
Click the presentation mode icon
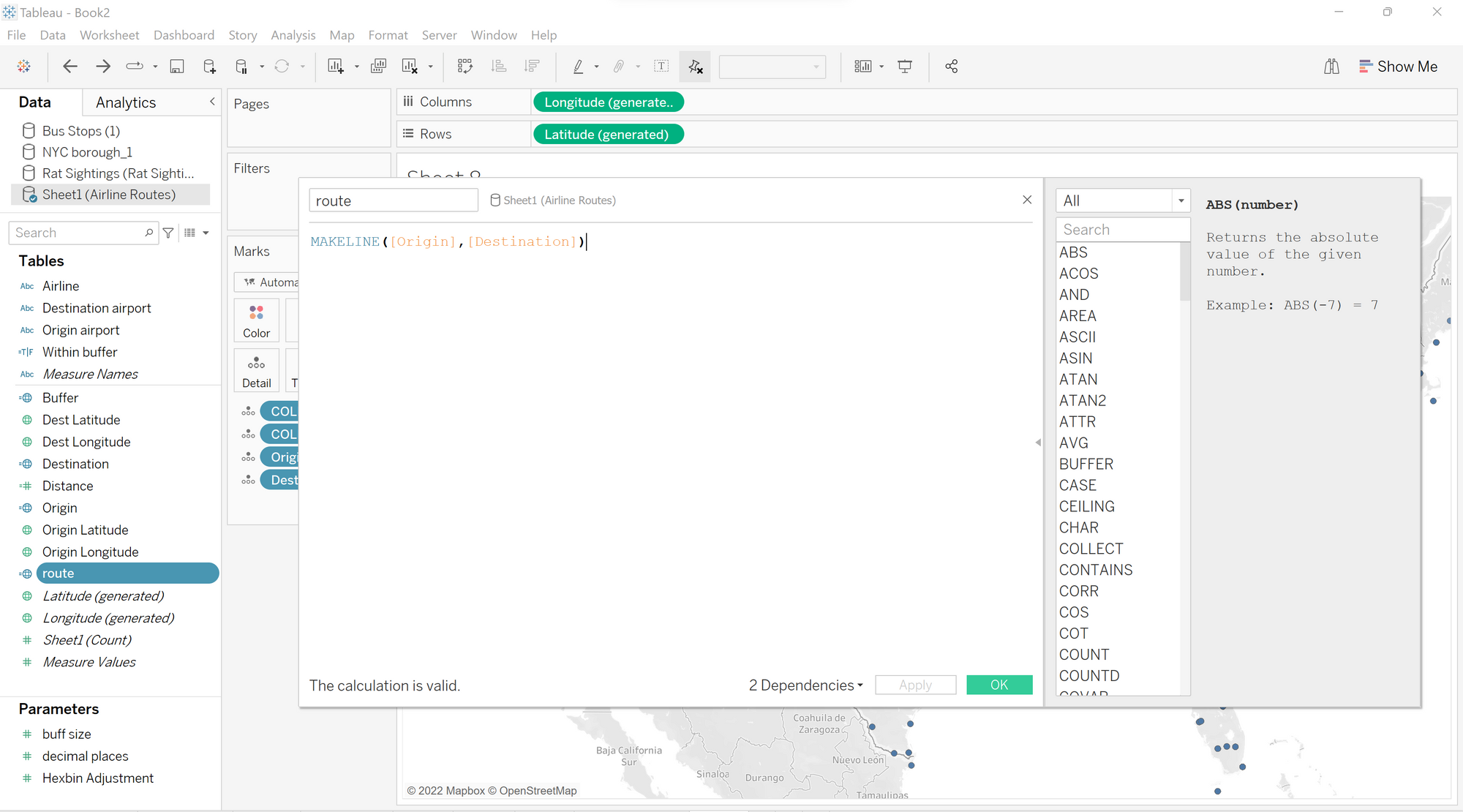[905, 67]
